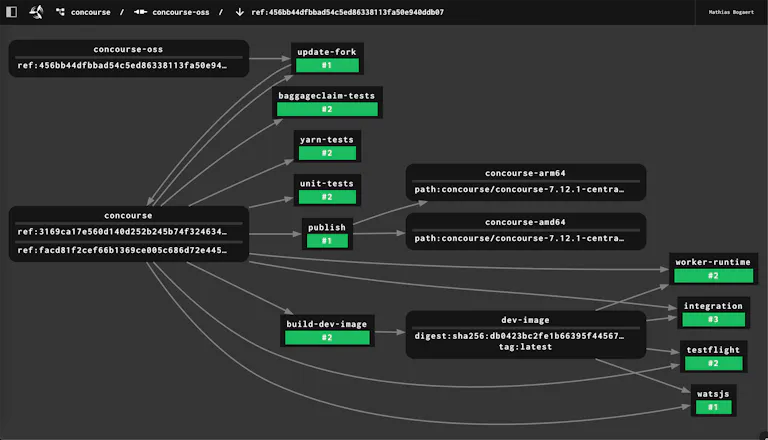
Task: Open the testflight job
Action: 713,350
